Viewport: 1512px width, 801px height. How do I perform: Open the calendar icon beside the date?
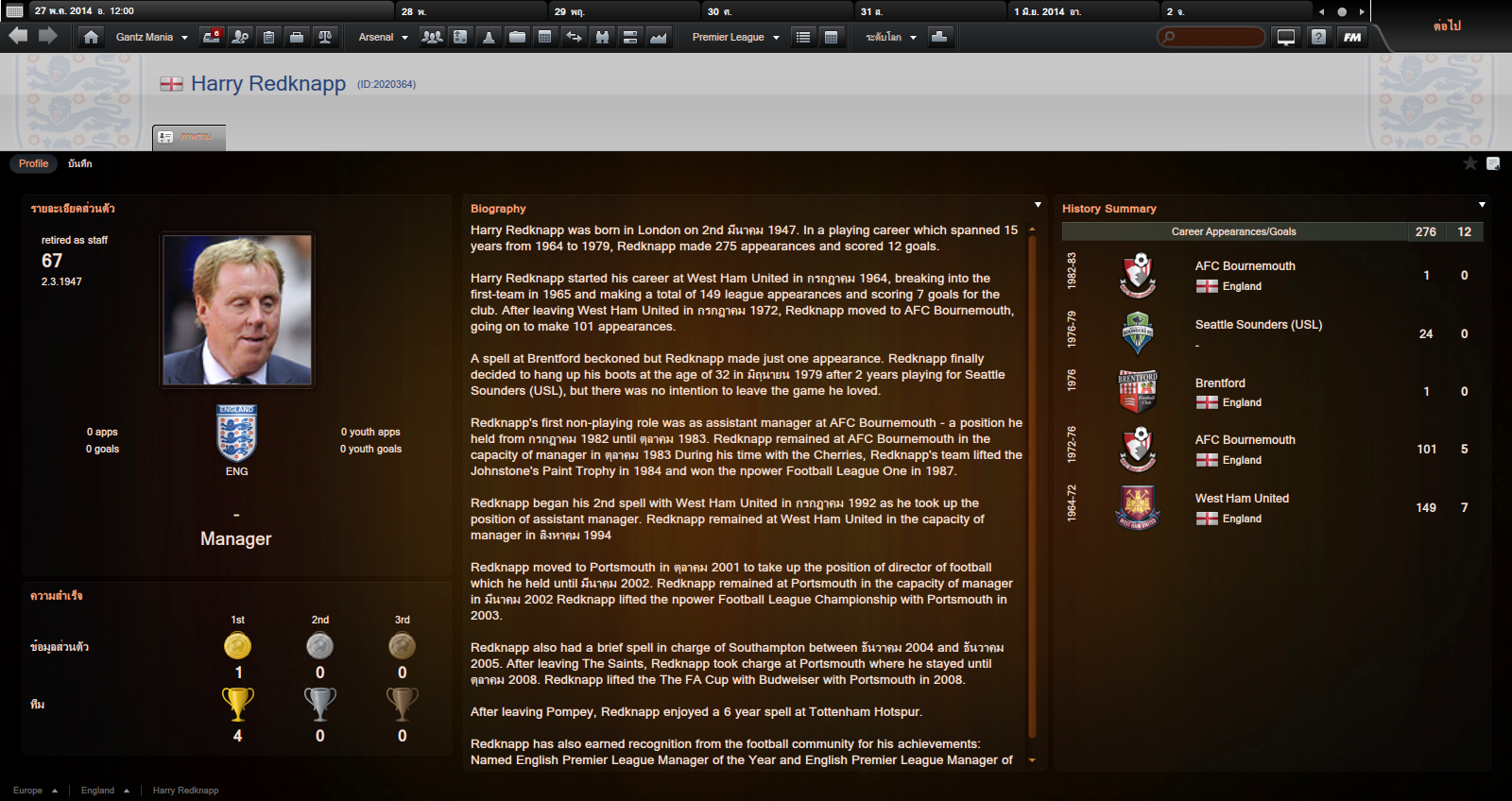tap(14, 11)
